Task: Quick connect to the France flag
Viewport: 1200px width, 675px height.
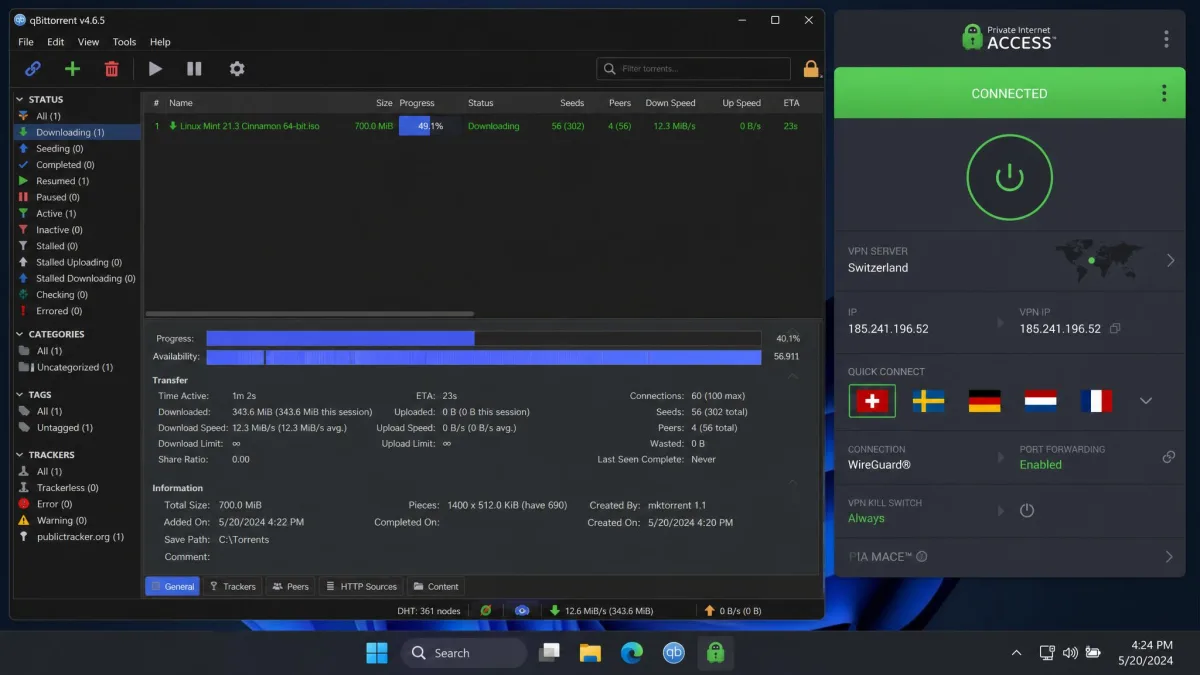Action: pyautogui.click(x=1096, y=401)
